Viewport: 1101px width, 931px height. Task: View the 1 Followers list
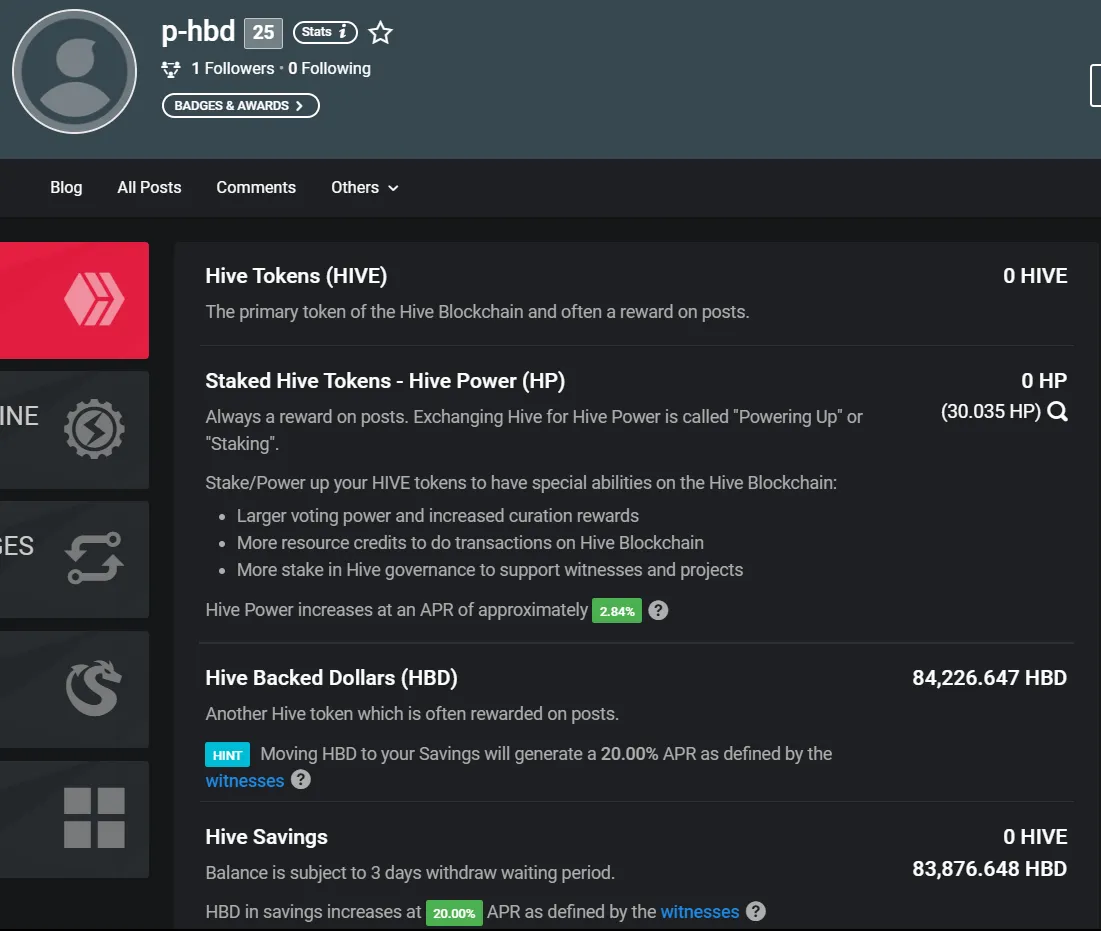point(232,68)
